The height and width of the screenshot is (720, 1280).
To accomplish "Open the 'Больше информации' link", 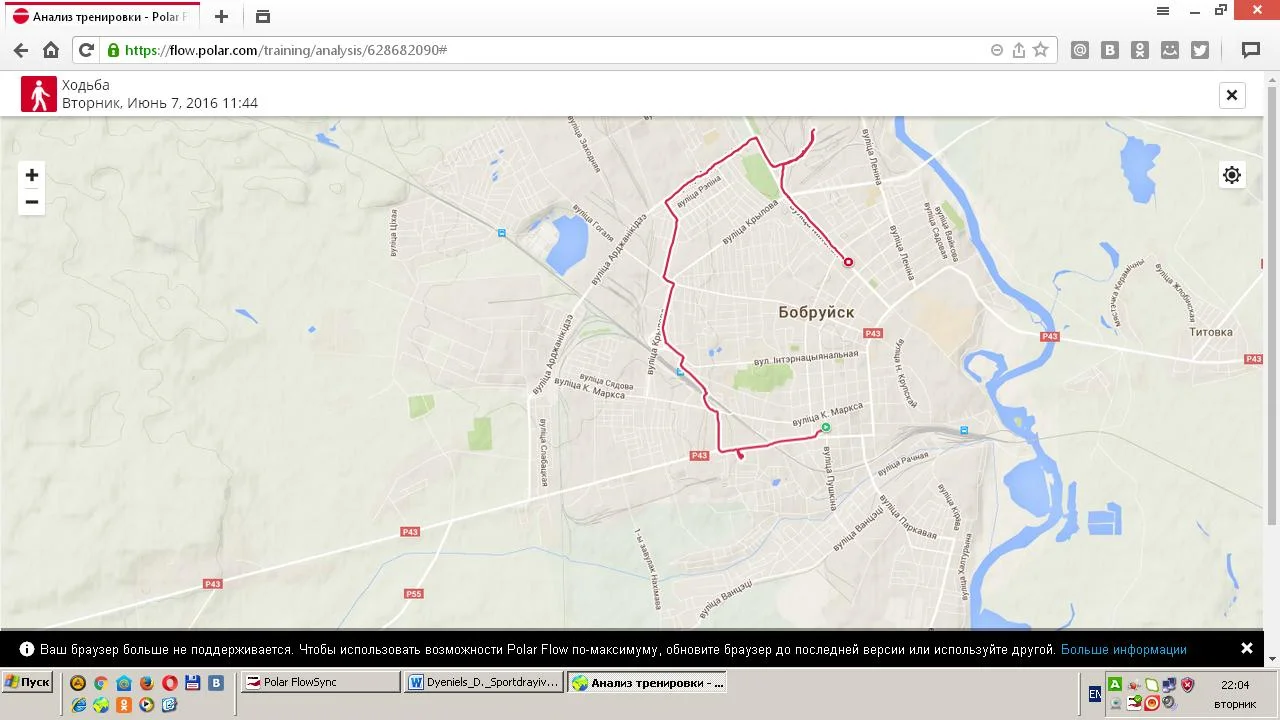I will [1124, 650].
